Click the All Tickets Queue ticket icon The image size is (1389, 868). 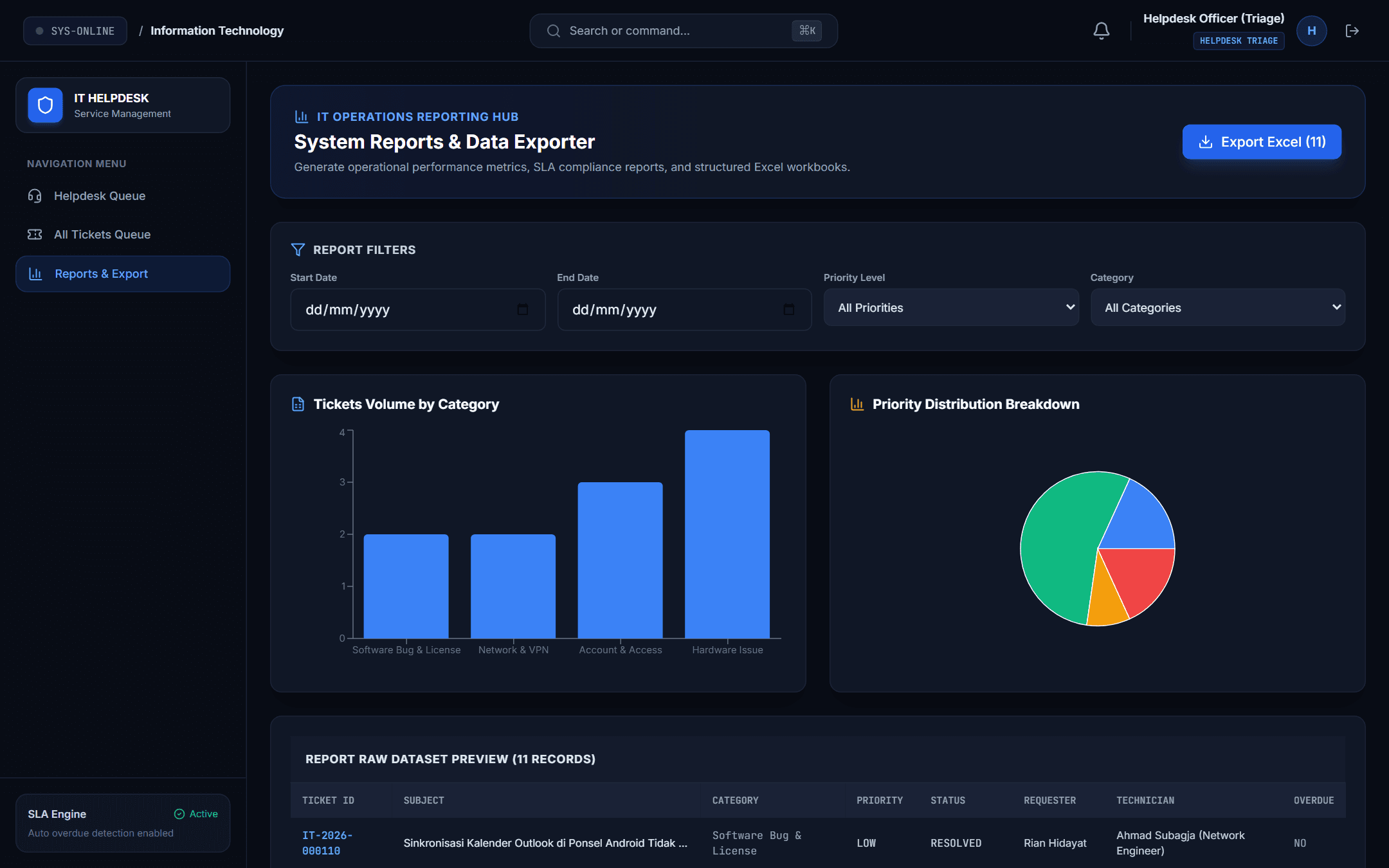coord(35,234)
